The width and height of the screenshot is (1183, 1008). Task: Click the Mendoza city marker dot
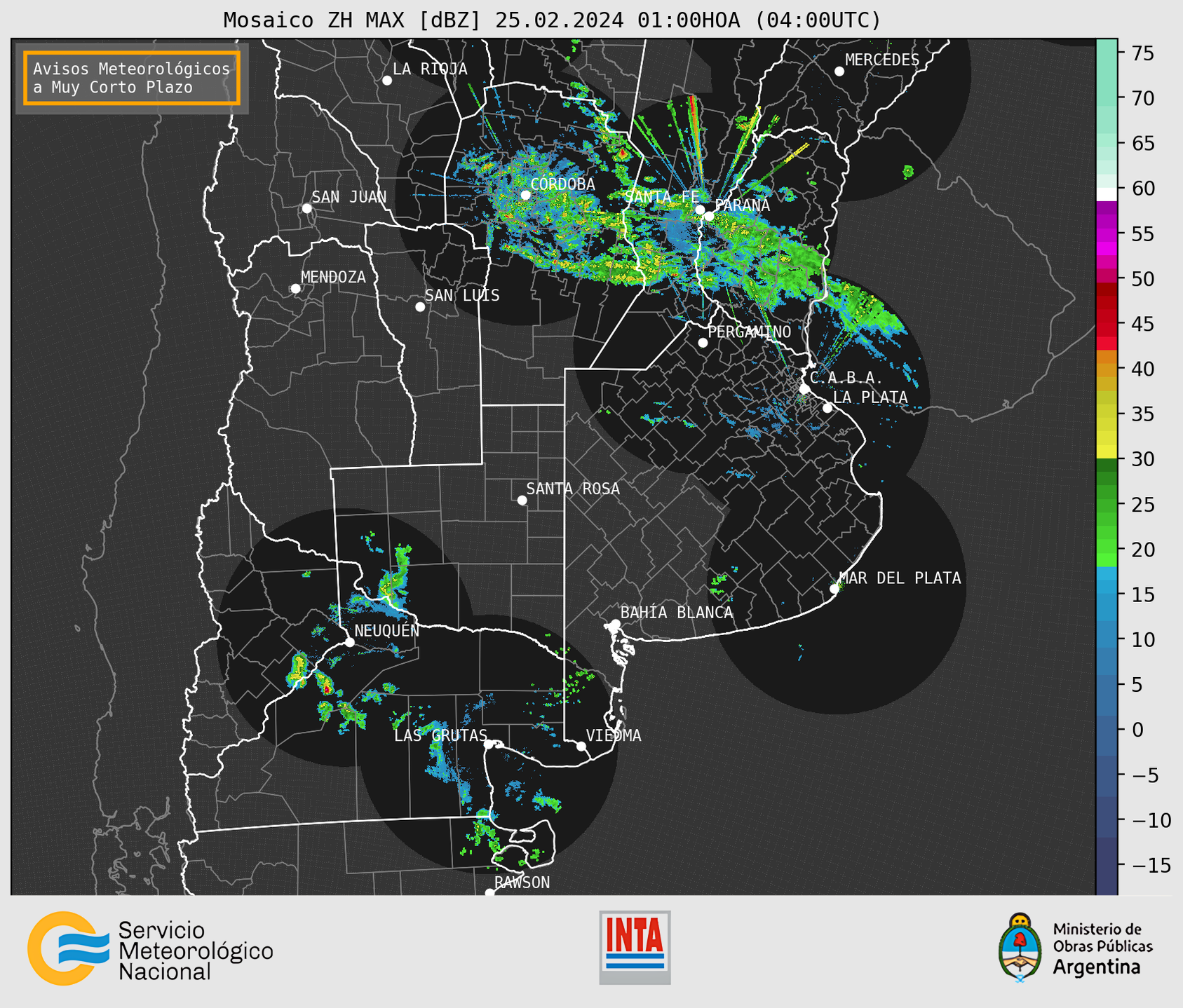[295, 289]
